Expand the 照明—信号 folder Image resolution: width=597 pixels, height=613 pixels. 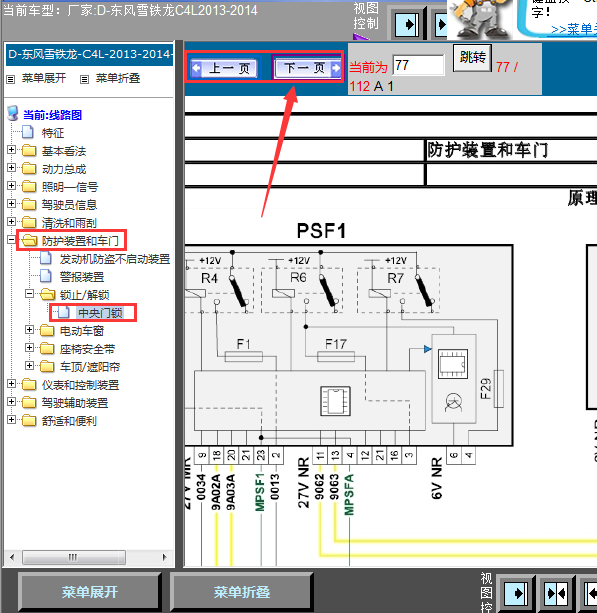[x=11, y=185]
